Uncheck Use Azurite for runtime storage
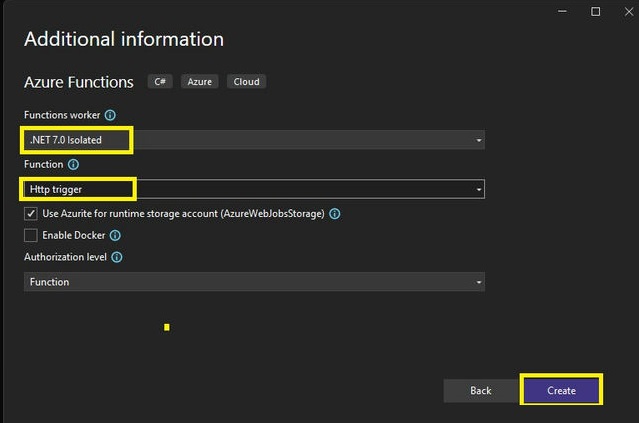 (31, 214)
